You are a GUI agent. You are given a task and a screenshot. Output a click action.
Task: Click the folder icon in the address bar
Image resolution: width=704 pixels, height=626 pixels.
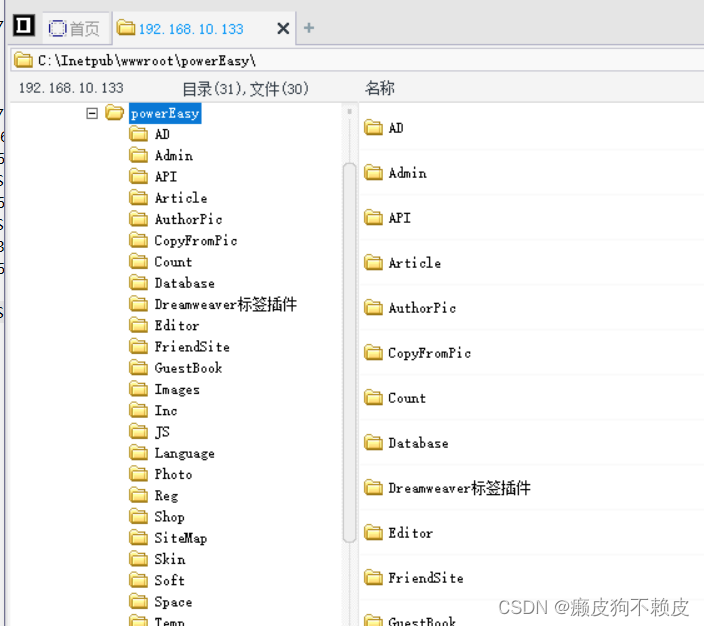pyautogui.click(x=23, y=60)
